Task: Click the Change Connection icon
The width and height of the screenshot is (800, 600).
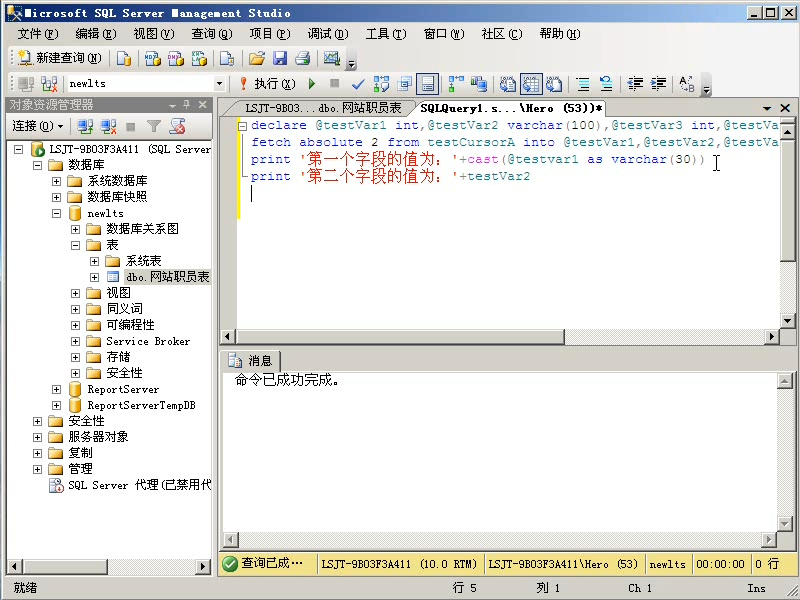Action: (49, 84)
